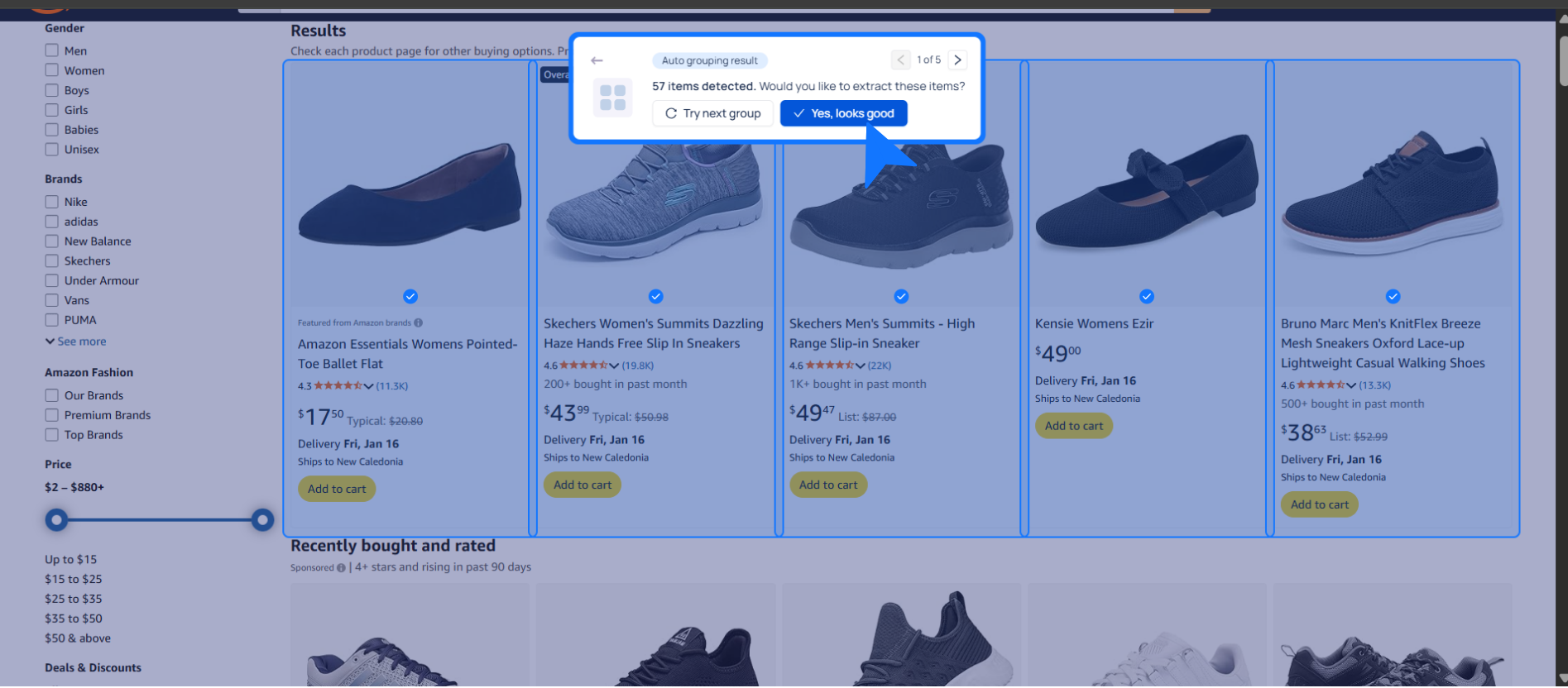1568x688 pixels.
Task: Click the checkmark badge under the Bruno Marc sneaker
Action: click(1393, 296)
